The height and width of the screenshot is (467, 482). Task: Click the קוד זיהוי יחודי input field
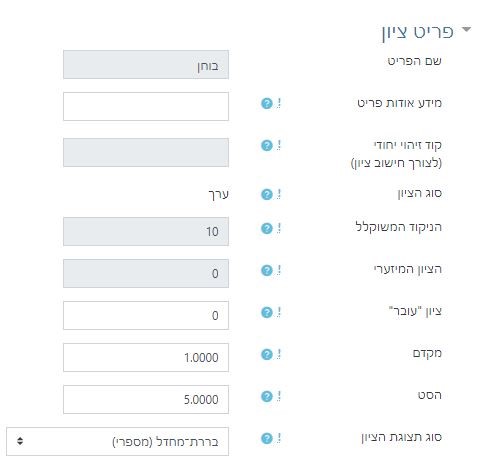[x=146, y=152]
